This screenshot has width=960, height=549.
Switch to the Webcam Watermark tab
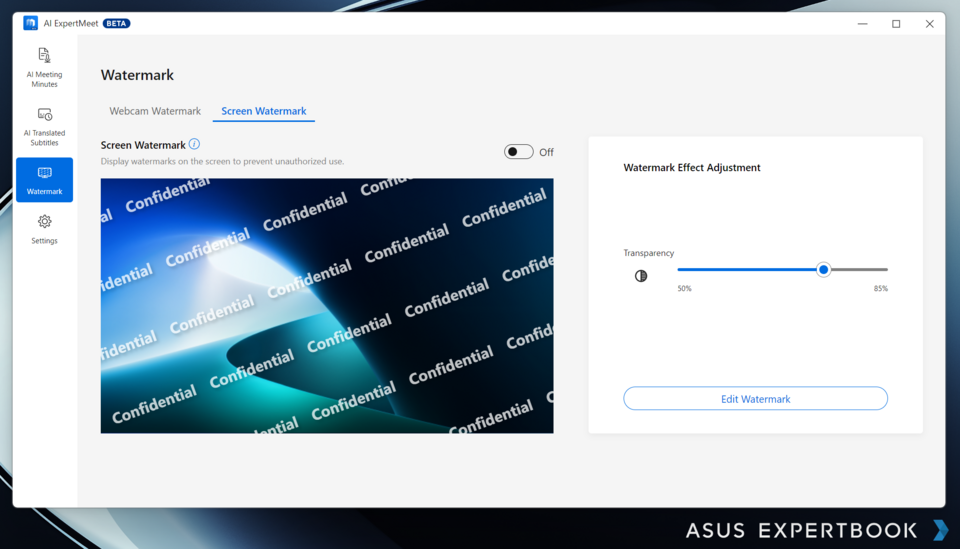pyautogui.click(x=155, y=111)
